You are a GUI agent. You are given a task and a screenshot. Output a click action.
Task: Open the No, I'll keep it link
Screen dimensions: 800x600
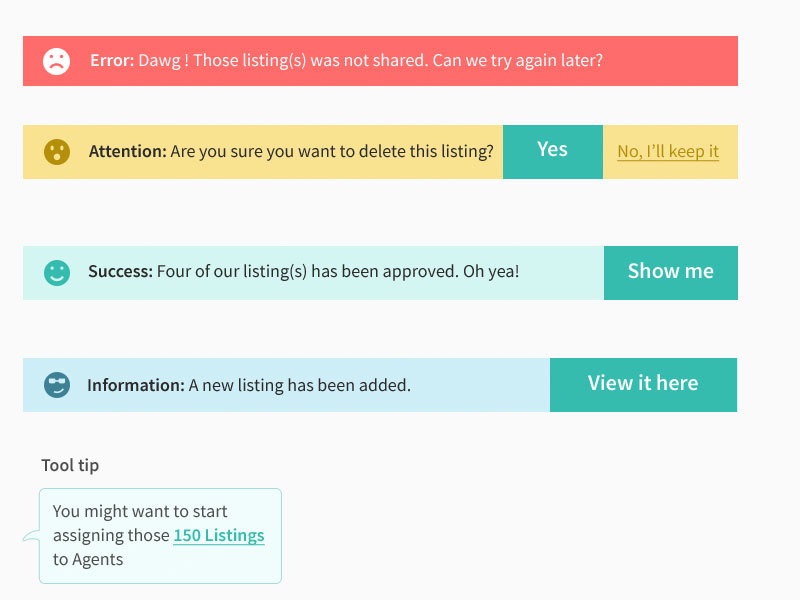tap(669, 152)
